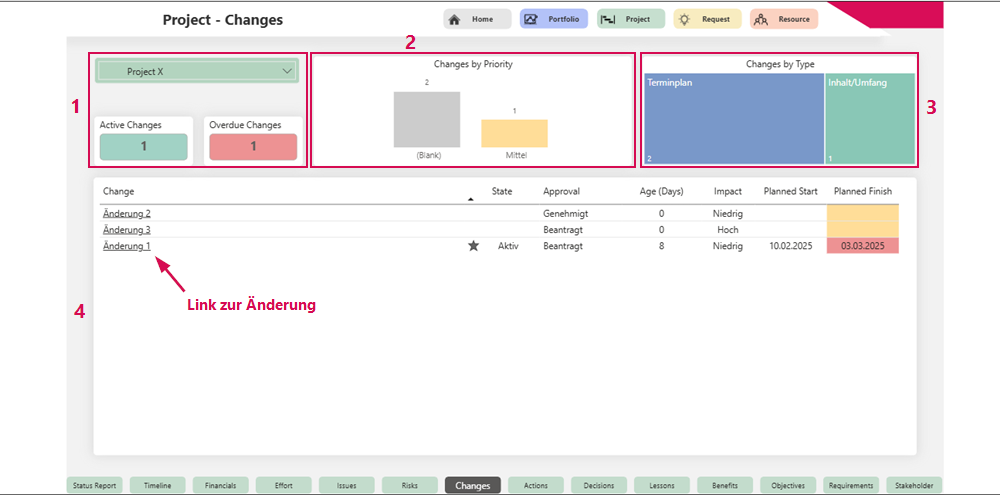Click the Portfolio chart icon
This screenshot has height=495, width=1000.
pyautogui.click(x=531, y=19)
